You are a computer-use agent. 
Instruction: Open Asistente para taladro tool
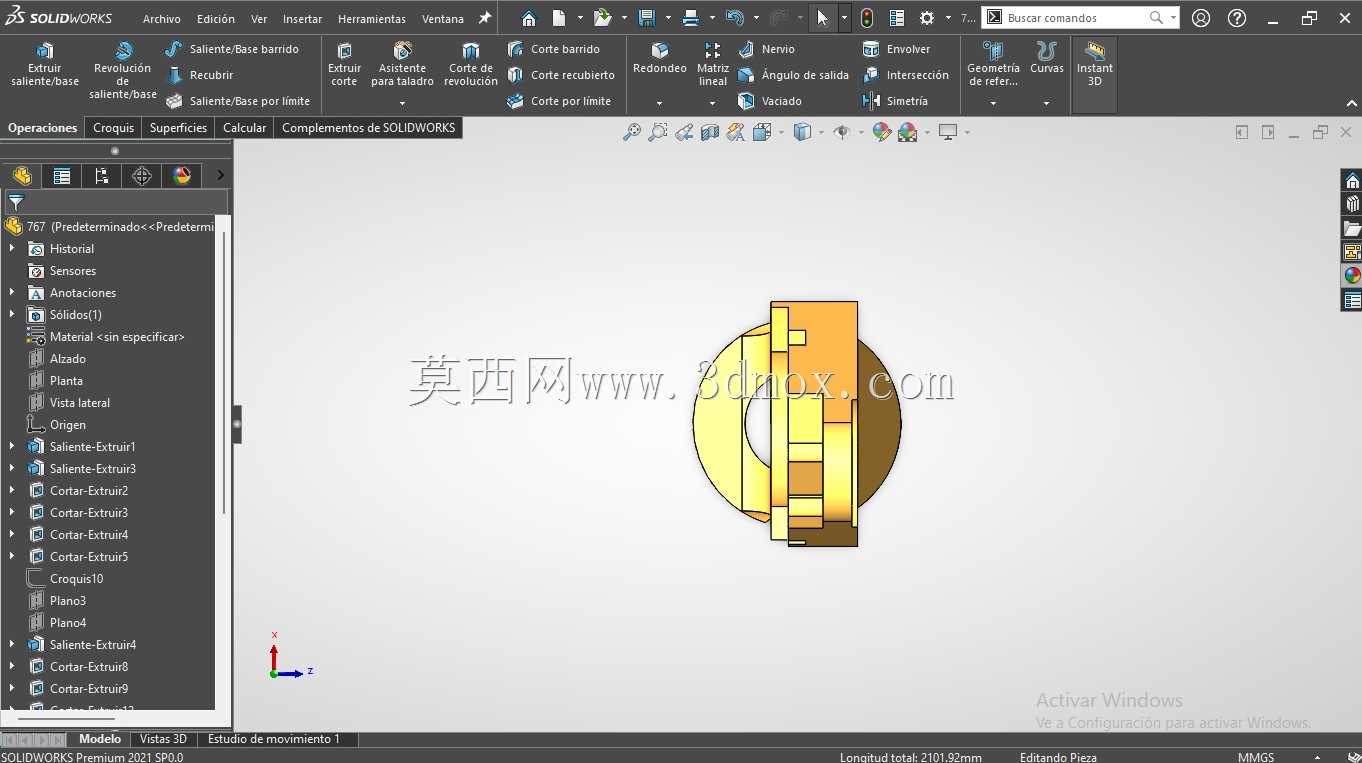tap(402, 65)
